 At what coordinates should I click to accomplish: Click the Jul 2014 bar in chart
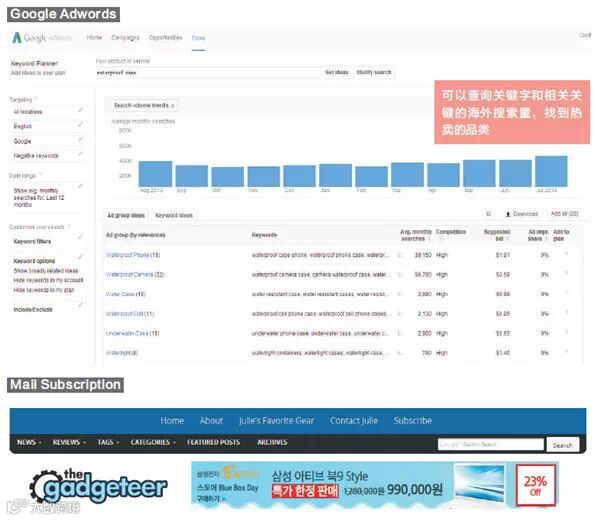click(551, 171)
